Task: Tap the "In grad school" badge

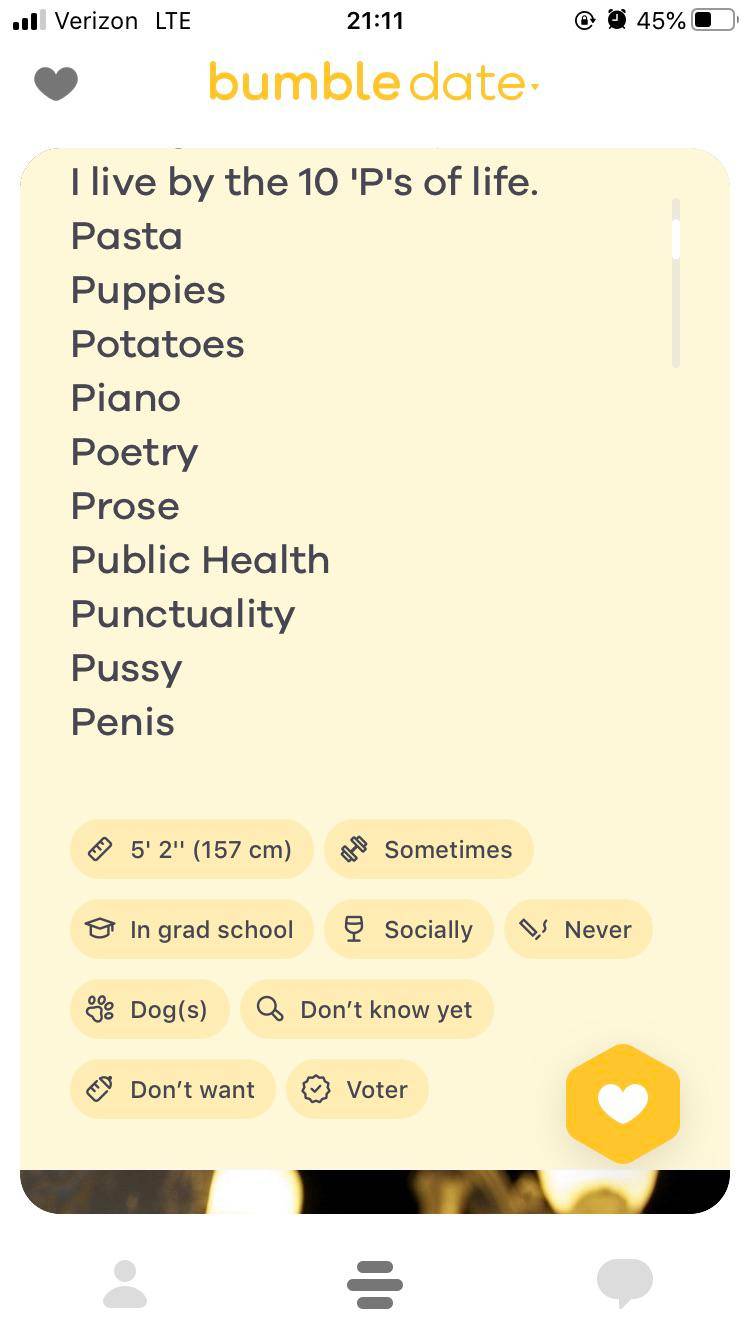Action: (x=192, y=930)
